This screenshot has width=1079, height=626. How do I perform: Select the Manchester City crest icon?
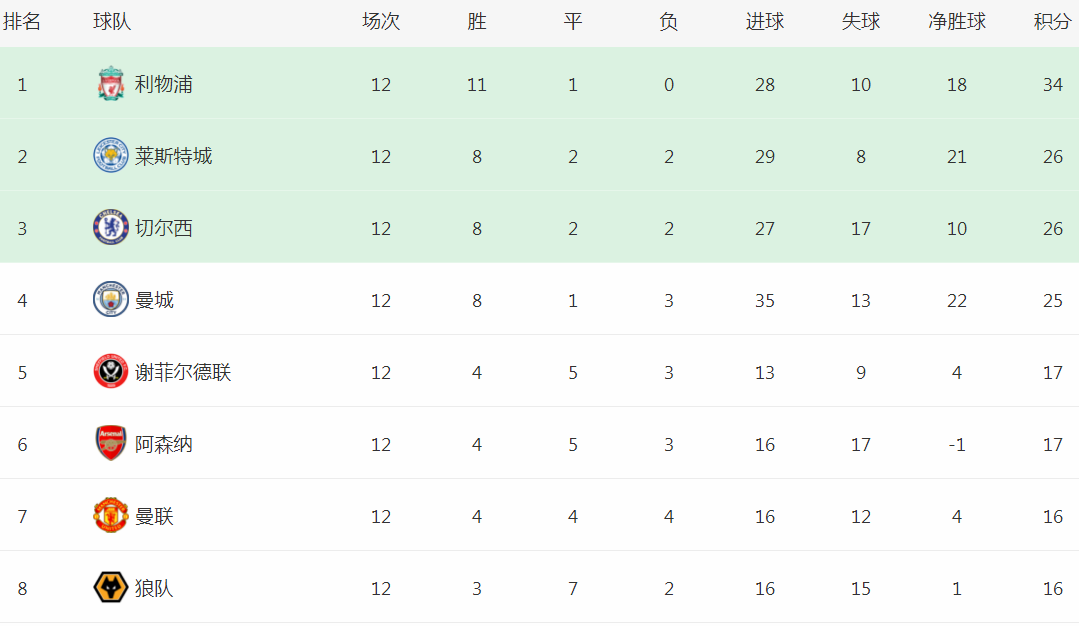tap(111, 299)
